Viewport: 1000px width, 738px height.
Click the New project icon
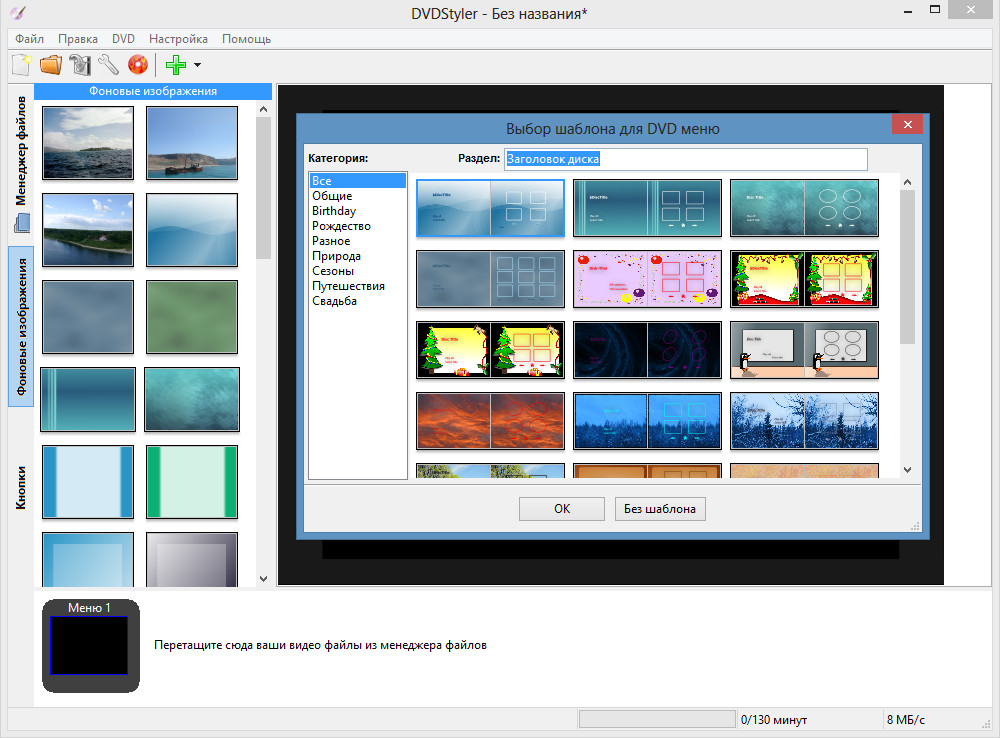(x=21, y=65)
